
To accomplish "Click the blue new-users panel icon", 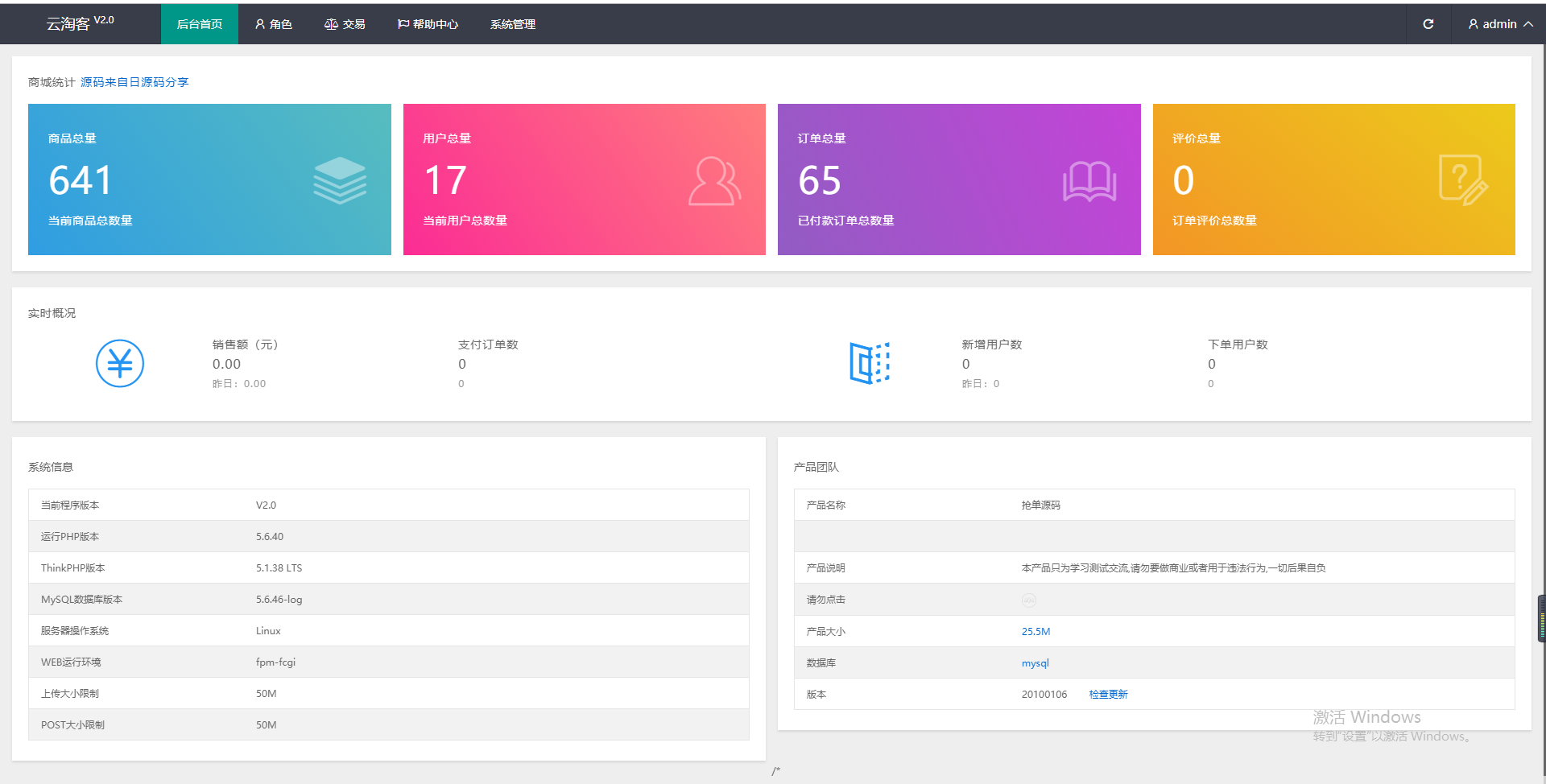I will pyautogui.click(x=870, y=363).
